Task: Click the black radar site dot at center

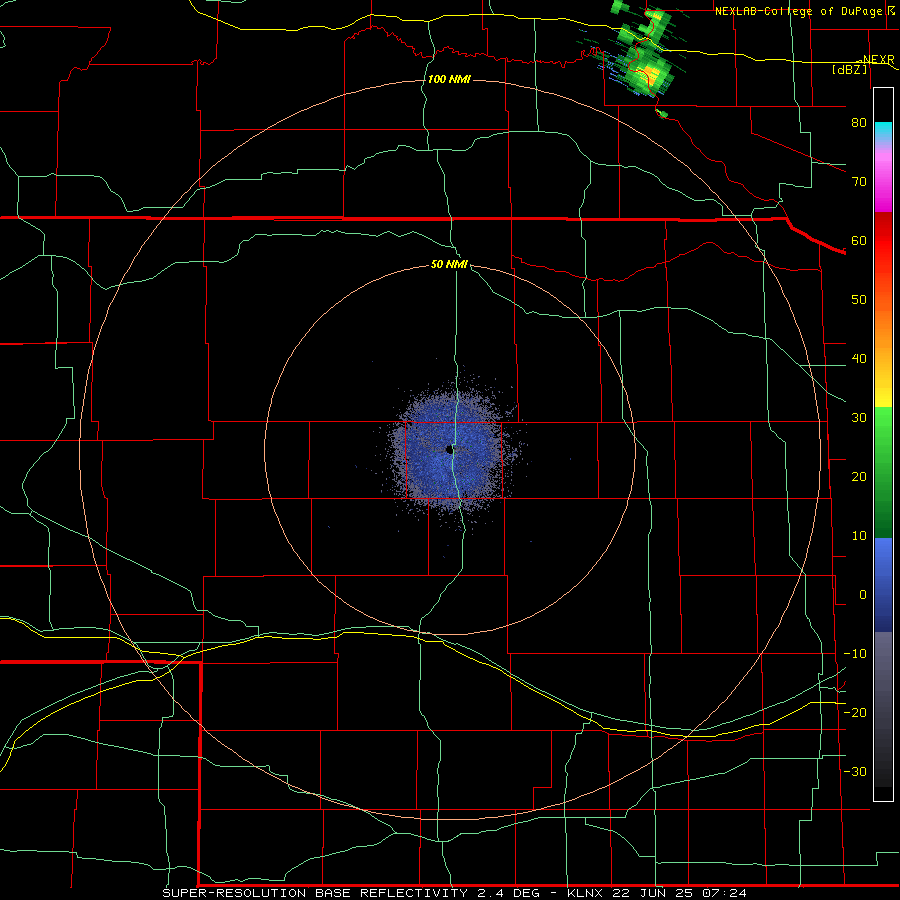Action: pos(450,451)
